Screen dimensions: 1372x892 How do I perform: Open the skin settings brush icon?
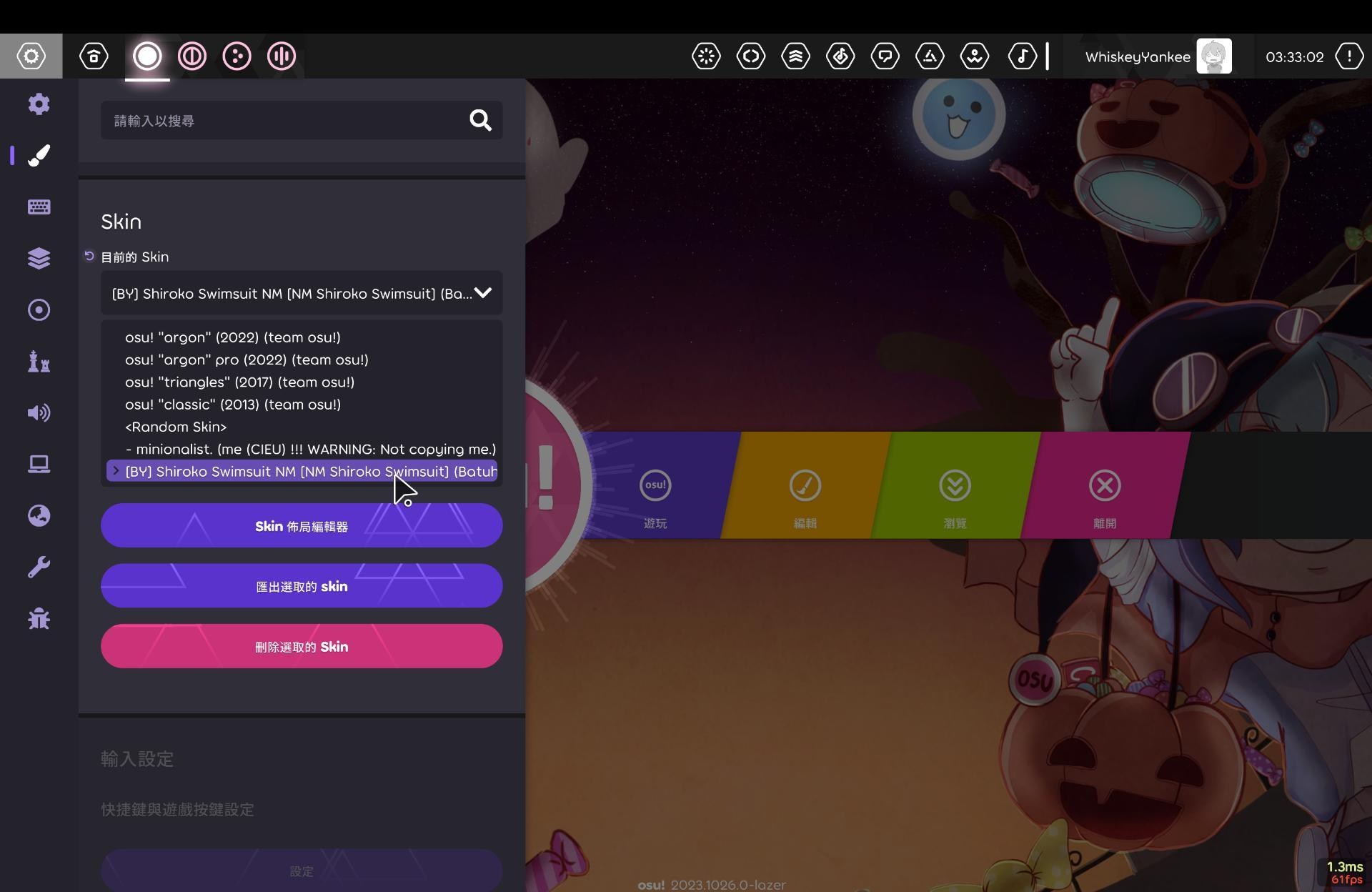[x=39, y=156]
